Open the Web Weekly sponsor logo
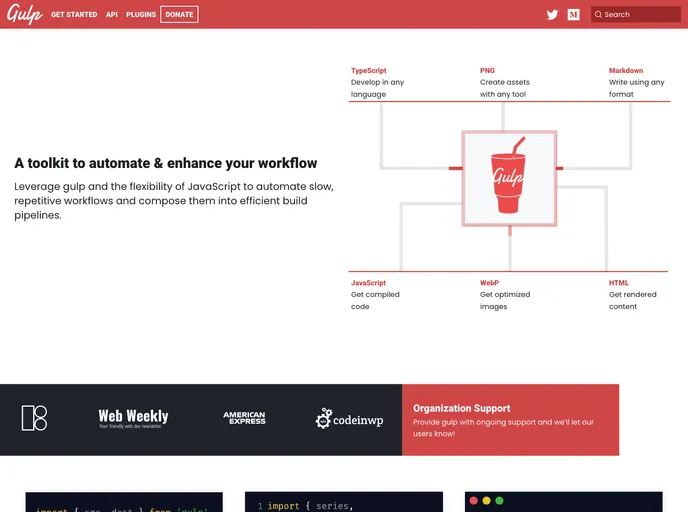Viewport: 688px width, 512px height. coord(133,418)
